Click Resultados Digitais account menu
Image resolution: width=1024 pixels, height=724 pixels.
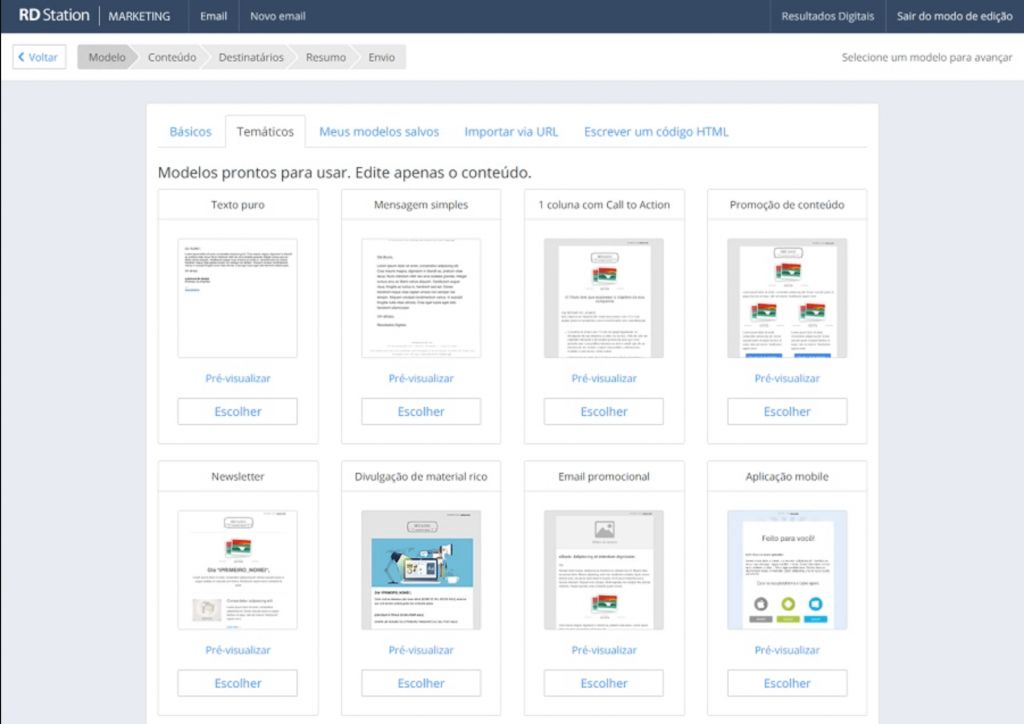click(827, 16)
